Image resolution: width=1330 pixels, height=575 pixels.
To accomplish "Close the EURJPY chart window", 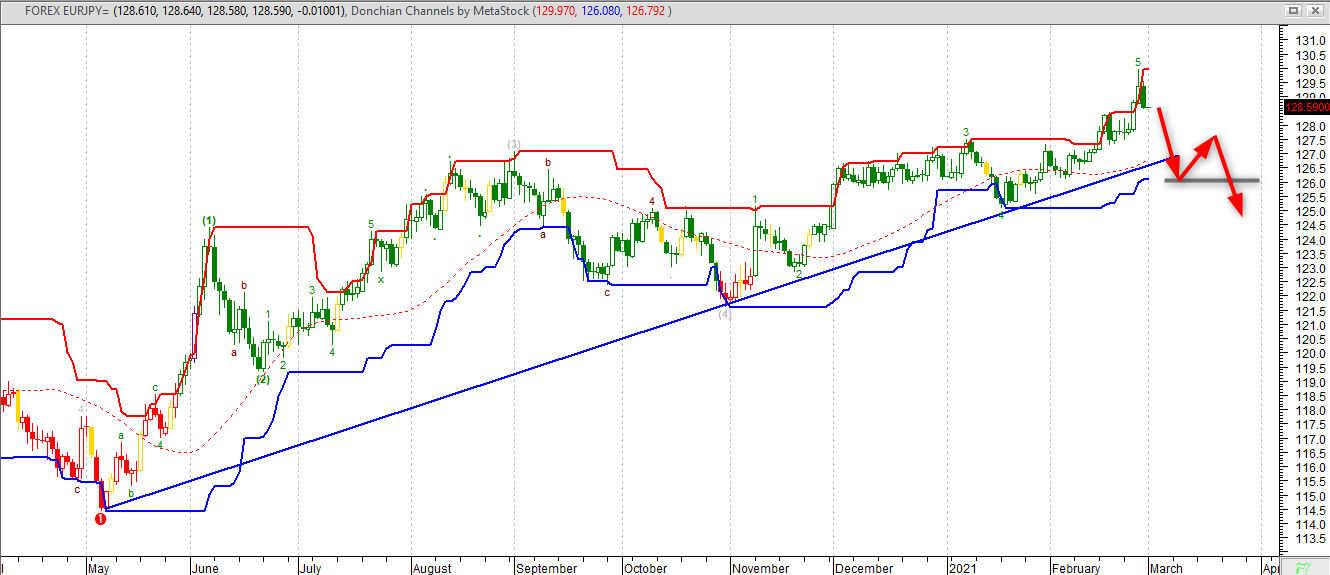I will point(1315,10).
